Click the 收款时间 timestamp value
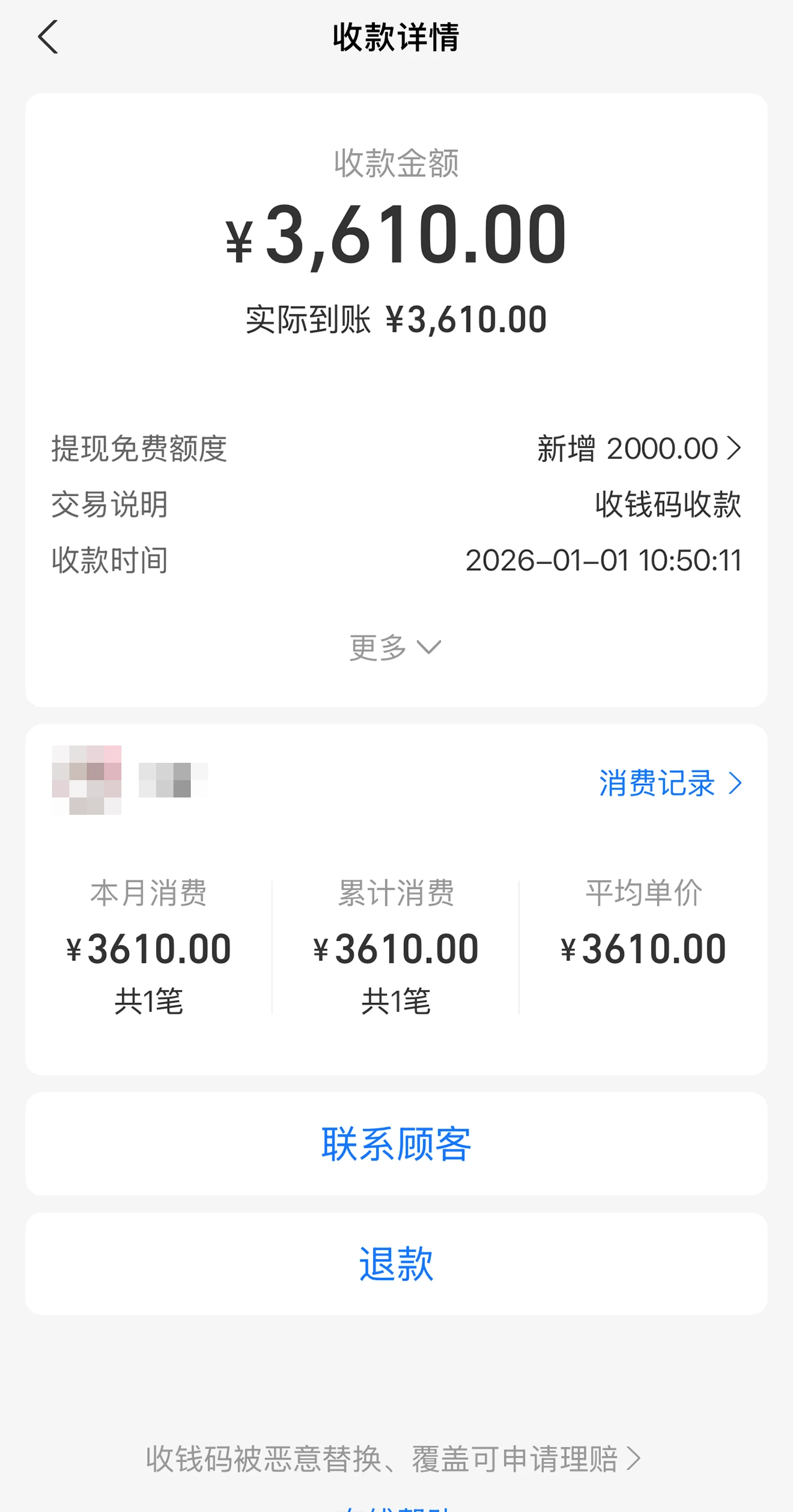This screenshot has width=793, height=1512. 603,560
